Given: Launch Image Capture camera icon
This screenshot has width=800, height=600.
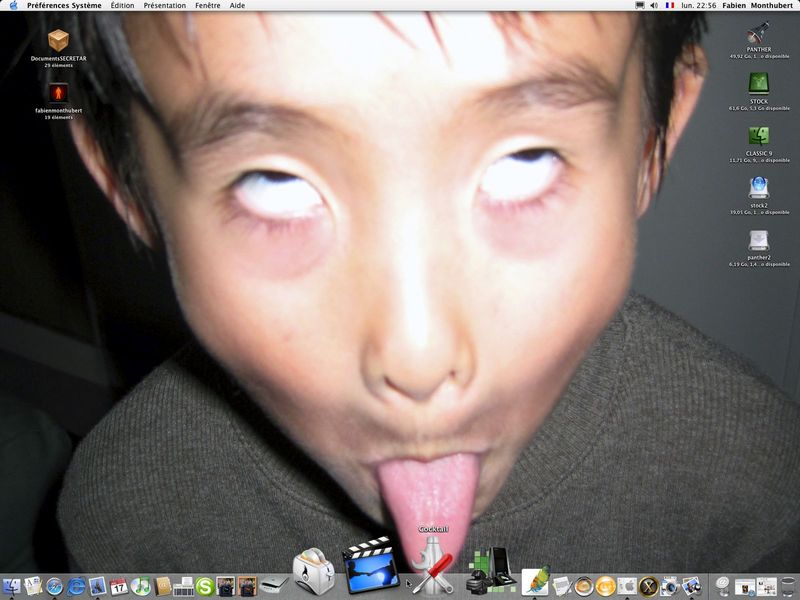Looking at the screenshot, I should (x=670, y=586).
